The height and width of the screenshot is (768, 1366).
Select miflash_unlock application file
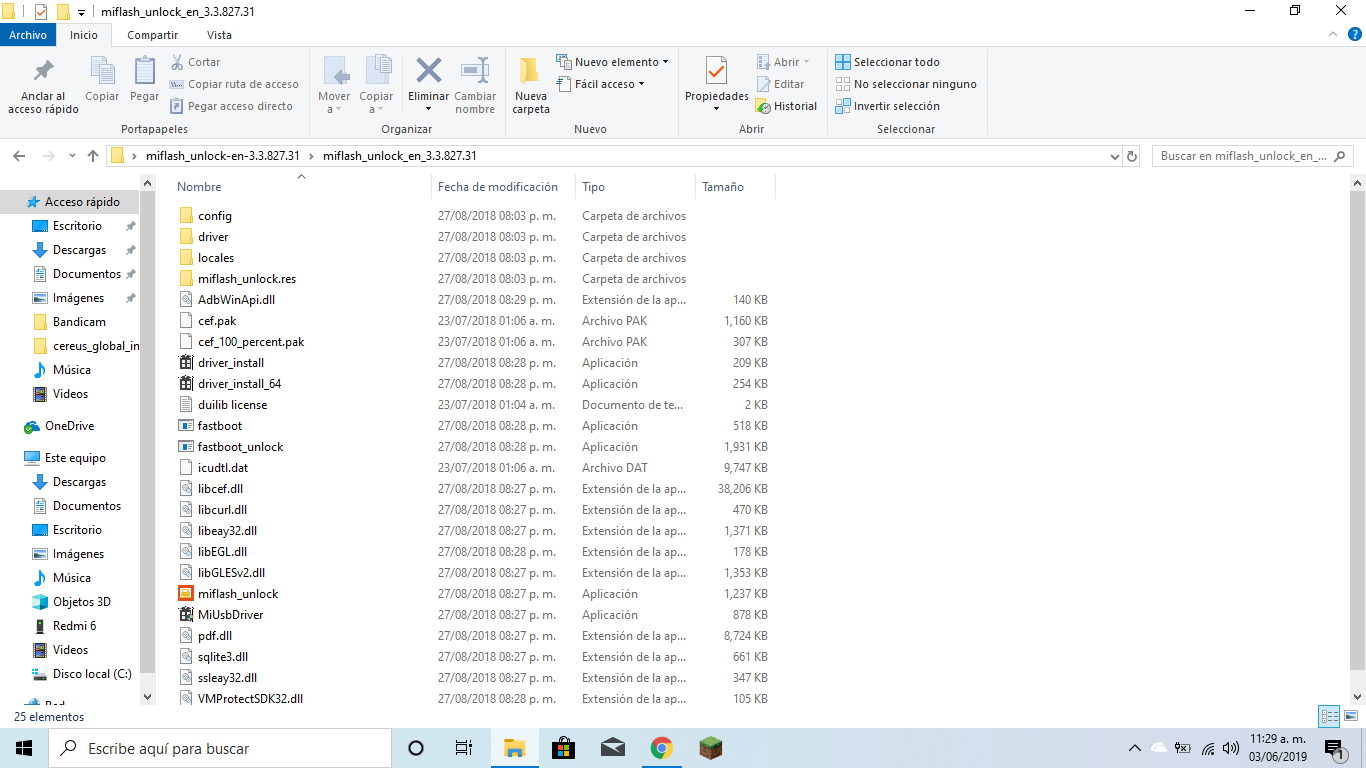click(x=237, y=594)
